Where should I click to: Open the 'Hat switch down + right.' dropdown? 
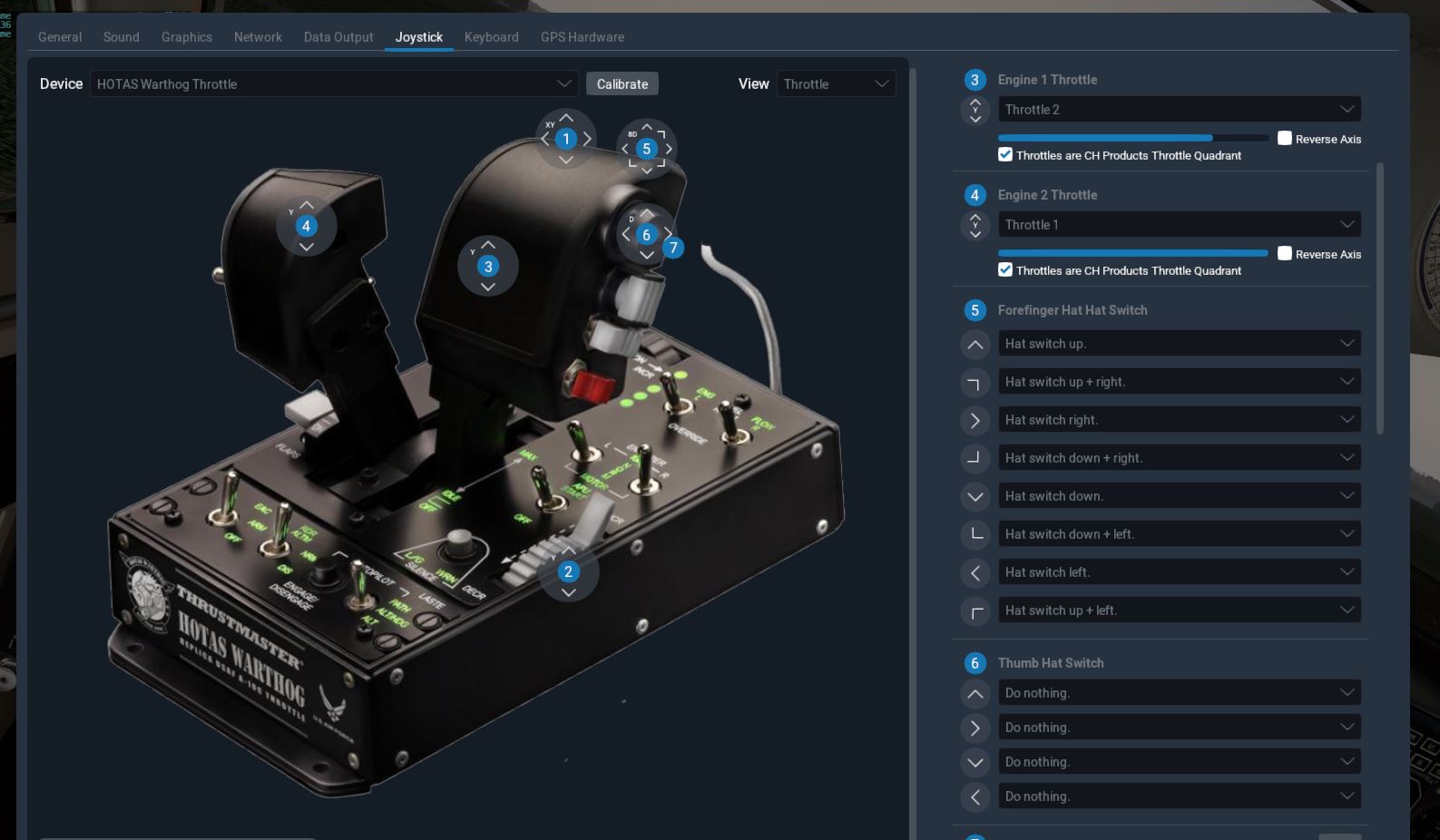pyautogui.click(x=1179, y=458)
